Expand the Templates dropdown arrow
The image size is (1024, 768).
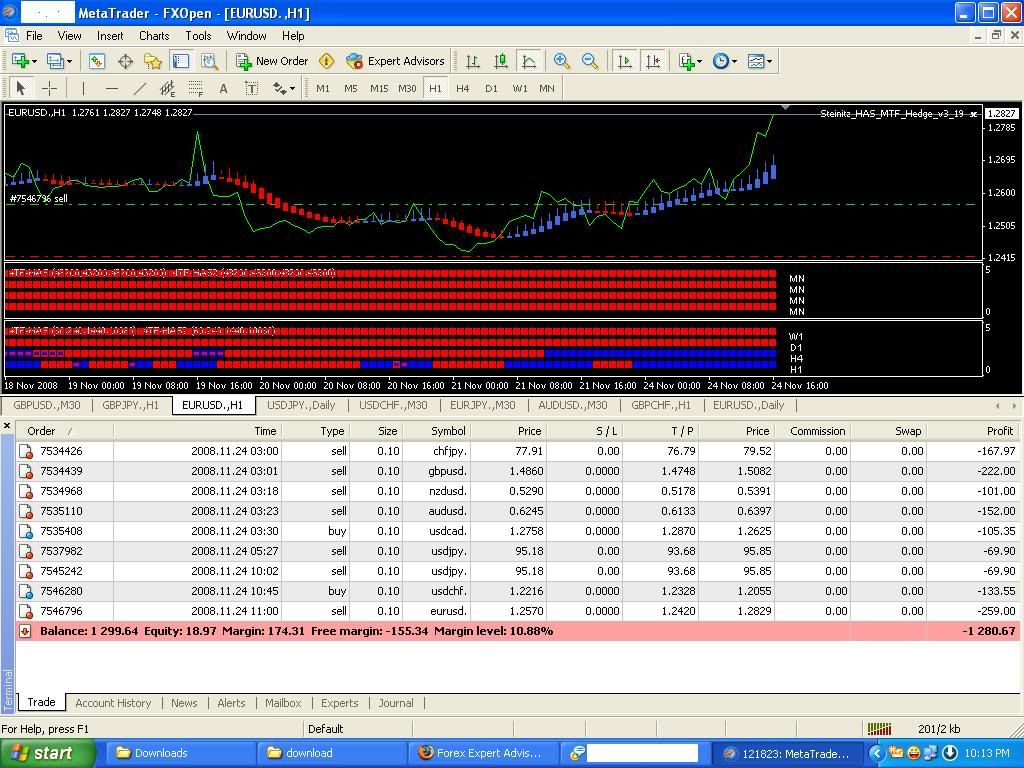pyautogui.click(x=769, y=61)
